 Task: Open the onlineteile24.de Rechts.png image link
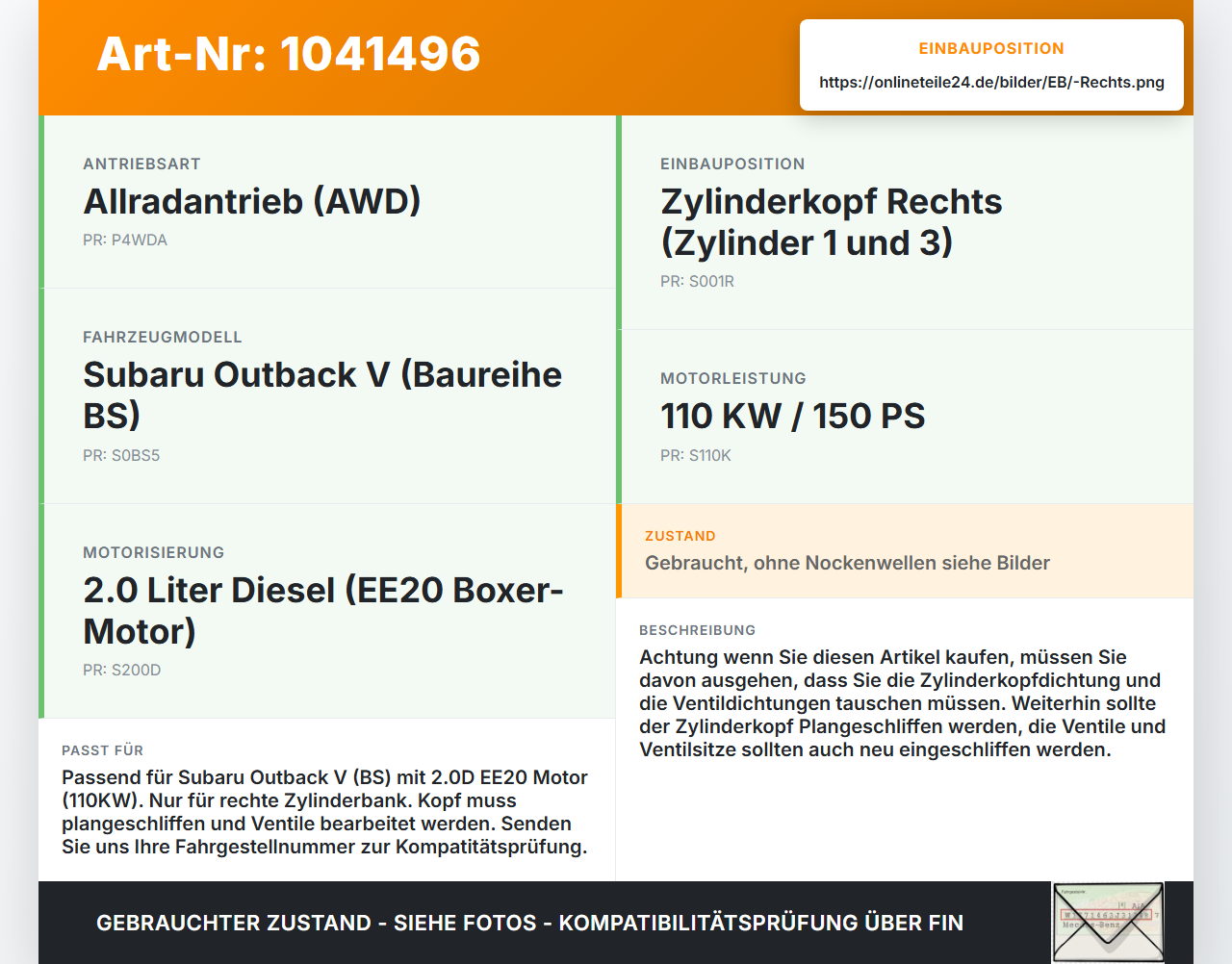coord(991,82)
